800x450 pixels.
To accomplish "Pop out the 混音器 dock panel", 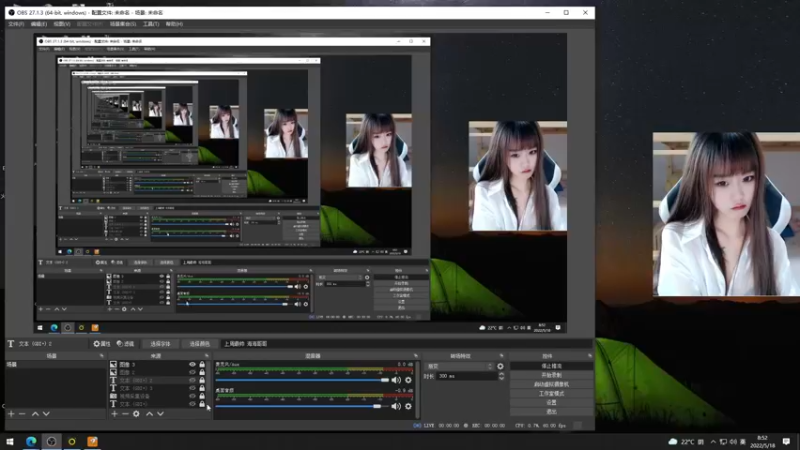I will click(416, 356).
